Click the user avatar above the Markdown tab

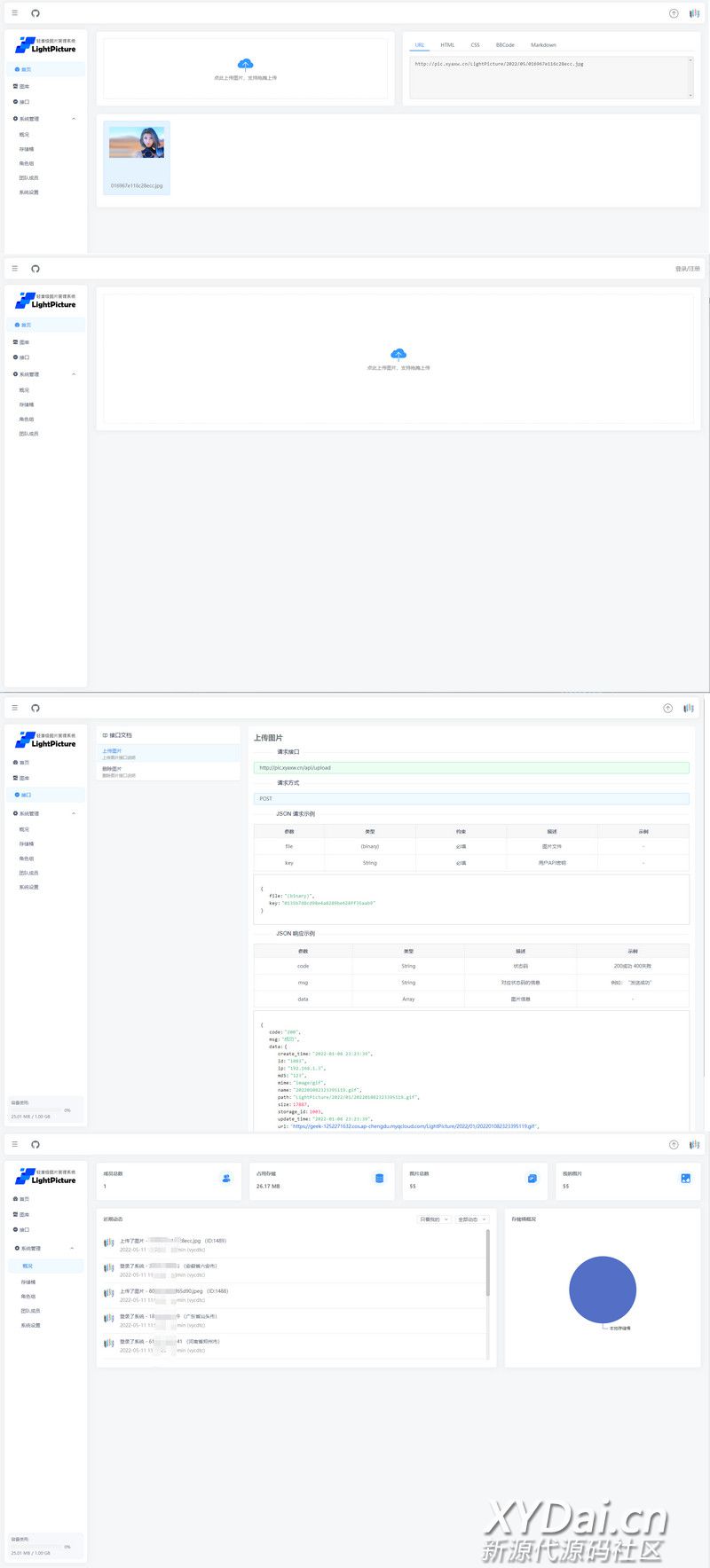pos(693,13)
